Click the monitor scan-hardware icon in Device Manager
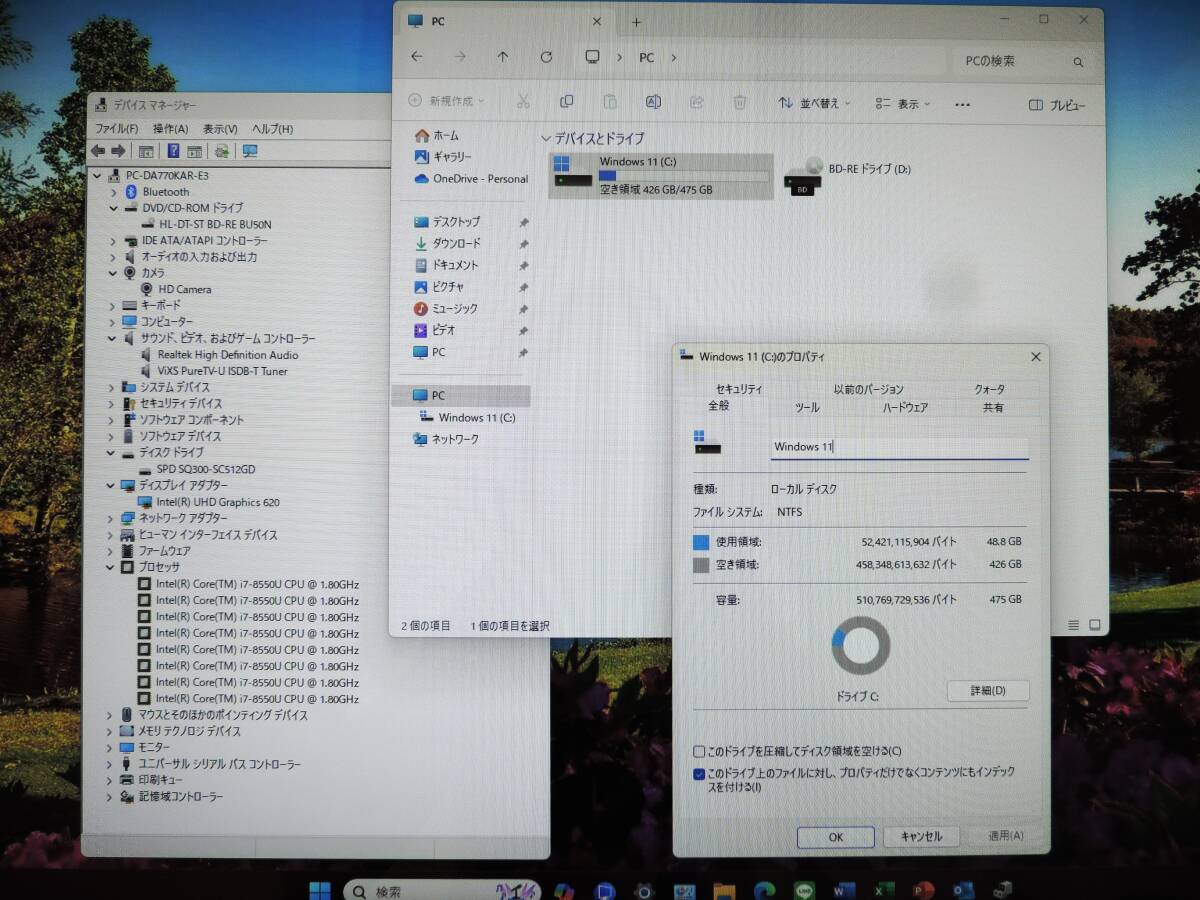The height and width of the screenshot is (900, 1200). pos(250,151)
